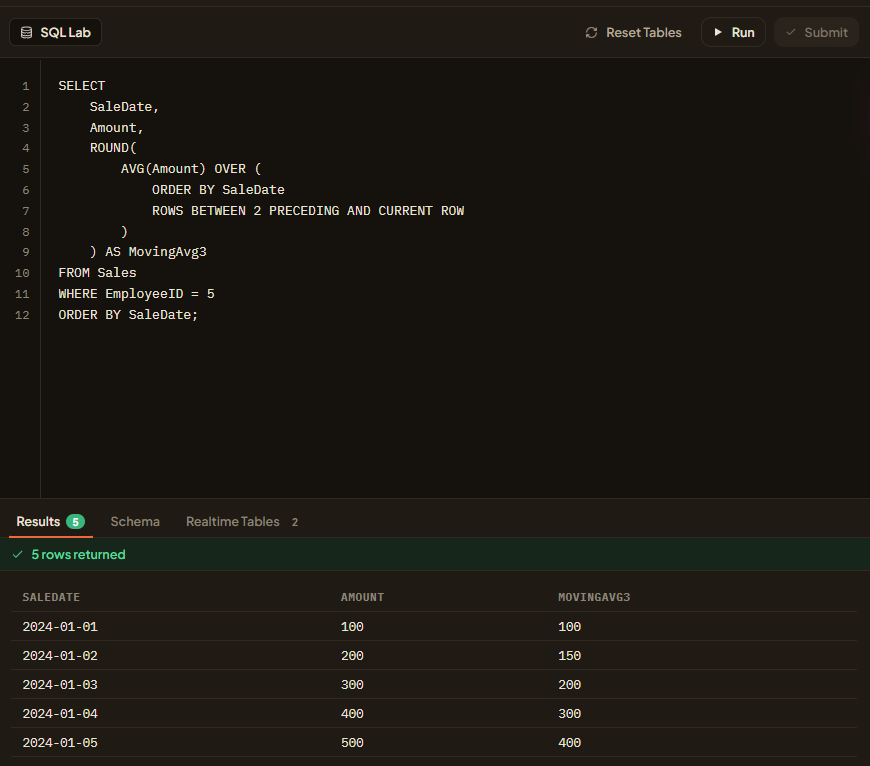Select the 2024-01-05 date cell

tap(60, 743)
